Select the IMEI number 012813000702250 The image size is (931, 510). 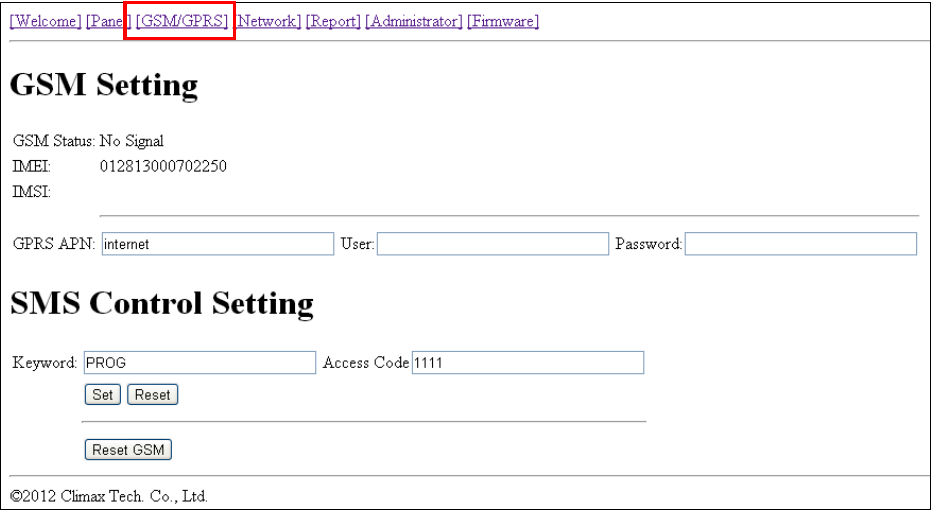(x=163, y=166)
